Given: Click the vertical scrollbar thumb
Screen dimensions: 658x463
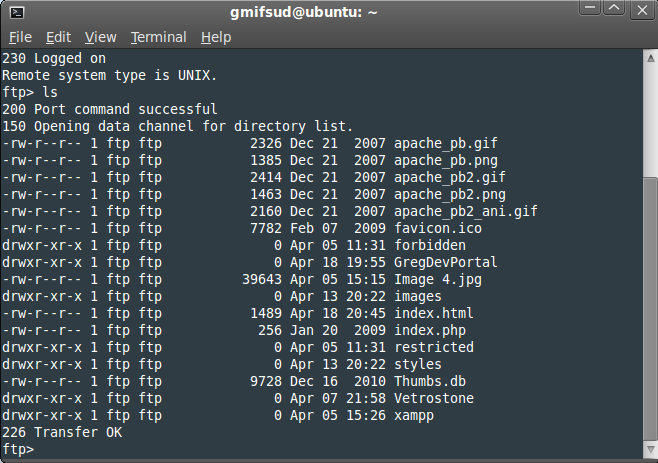Looking at the screenshot, I should click(x=650, y=308).
